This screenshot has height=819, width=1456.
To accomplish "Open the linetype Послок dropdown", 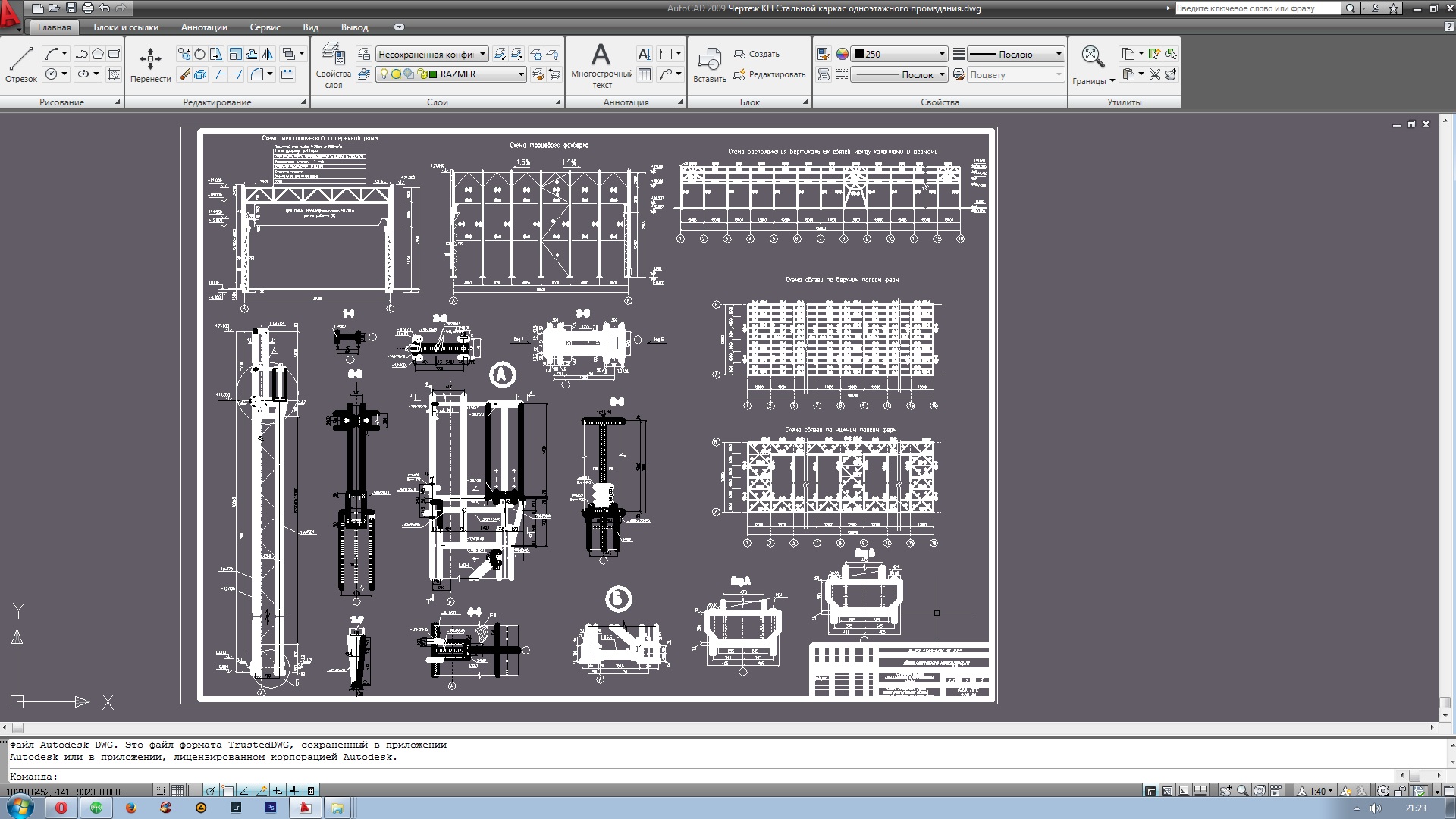I will point(899,74).
